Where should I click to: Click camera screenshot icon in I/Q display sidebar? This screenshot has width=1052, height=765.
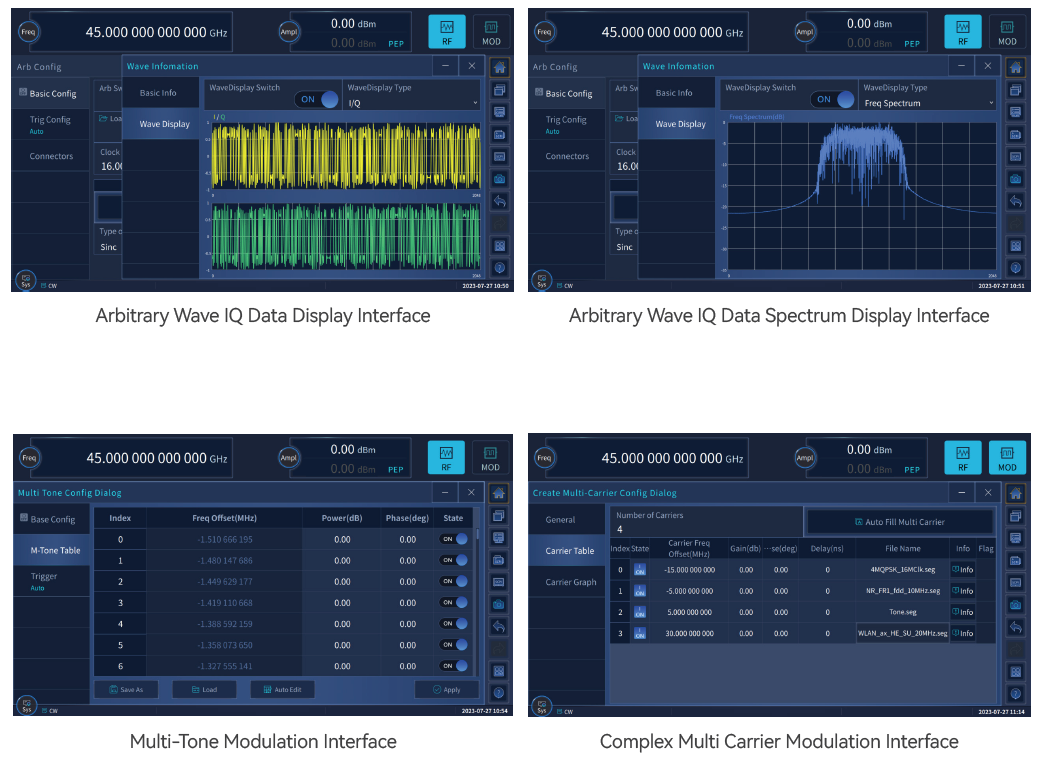point(500,179)
